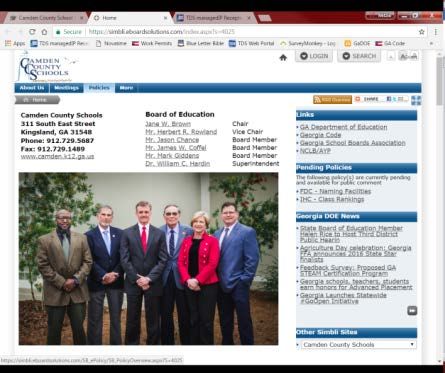Click Dr. William C. Hardin's name link
This screenshot has width=445, height=373.
click(178, 164)
